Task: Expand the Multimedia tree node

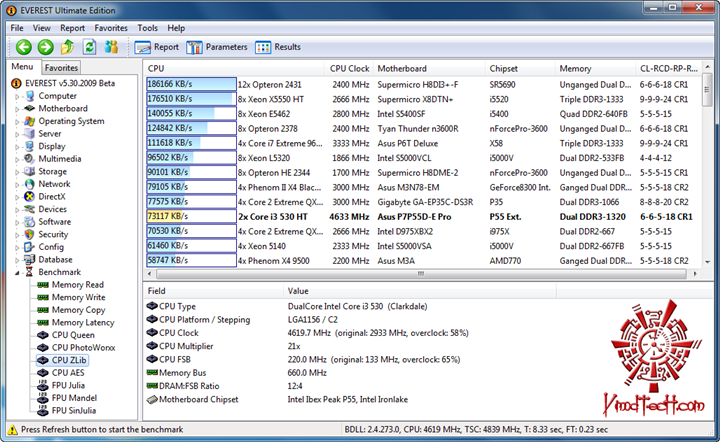Action: coord(17,160)
